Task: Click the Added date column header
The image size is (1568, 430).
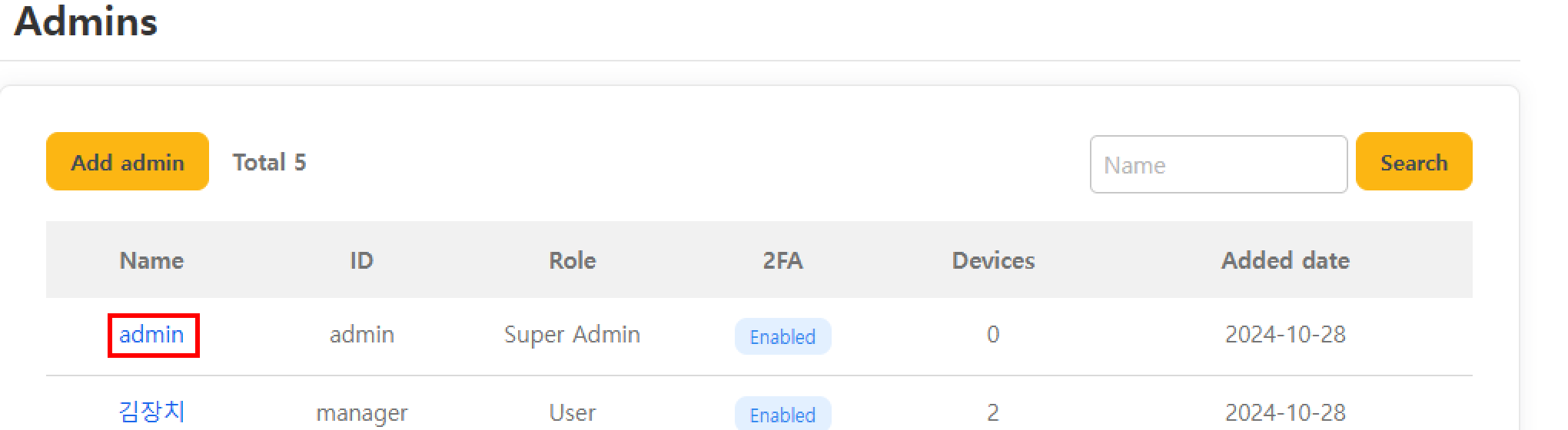Action: pos(1285,260)
